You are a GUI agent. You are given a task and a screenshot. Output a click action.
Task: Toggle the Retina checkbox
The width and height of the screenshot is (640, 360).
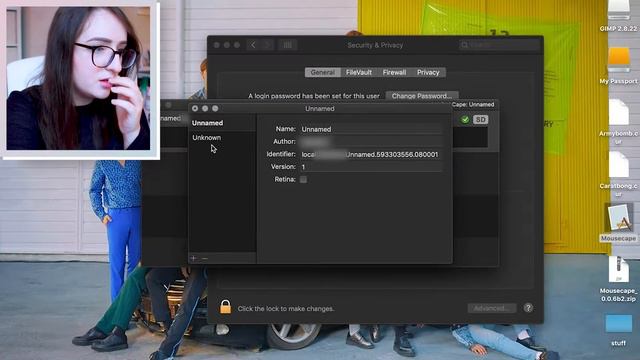303,179
